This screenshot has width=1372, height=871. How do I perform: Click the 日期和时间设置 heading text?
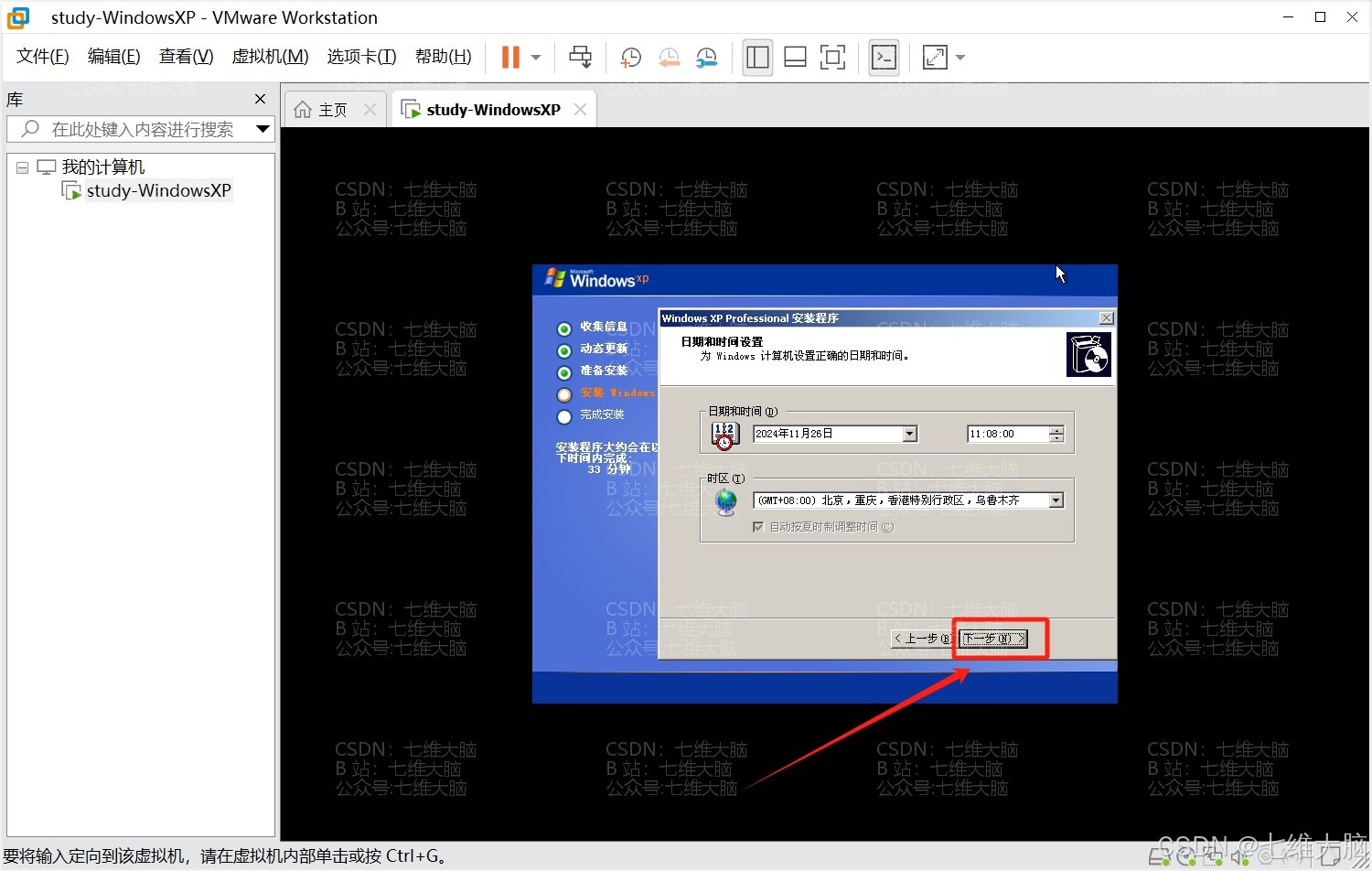(x=722, y=341)
